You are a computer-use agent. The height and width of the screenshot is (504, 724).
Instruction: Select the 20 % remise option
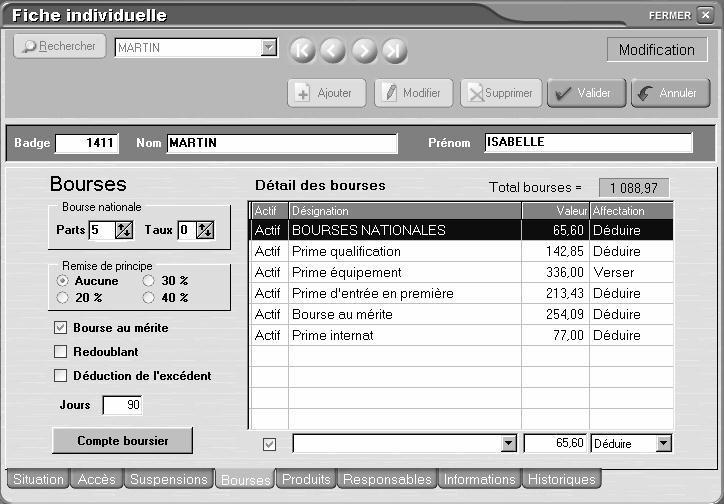(62, 298)
